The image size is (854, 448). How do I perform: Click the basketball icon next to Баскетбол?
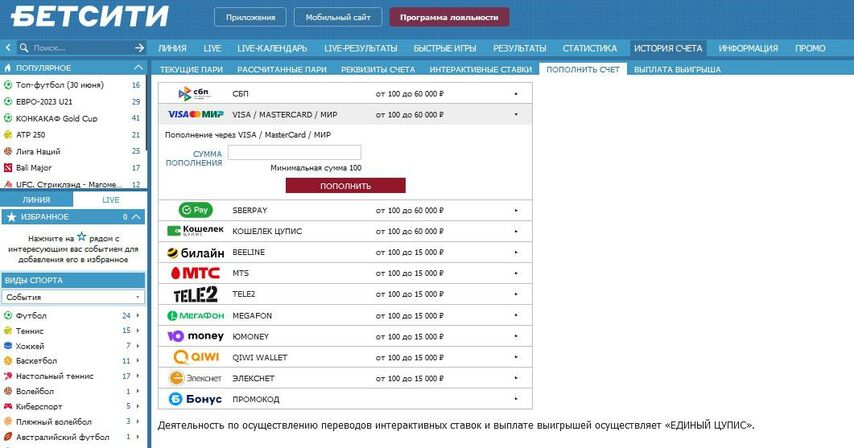click(8, 360)
